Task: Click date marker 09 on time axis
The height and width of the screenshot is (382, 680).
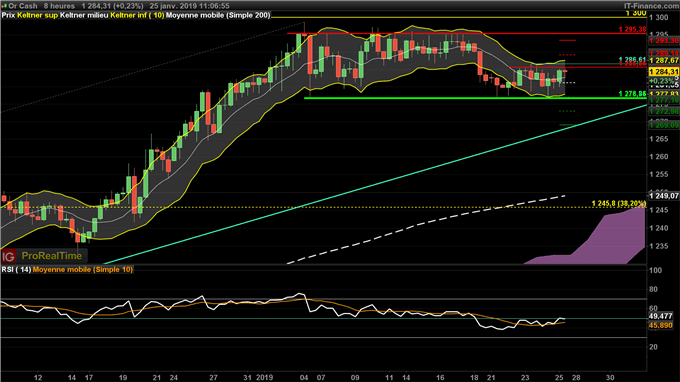Action: (355, 378)
